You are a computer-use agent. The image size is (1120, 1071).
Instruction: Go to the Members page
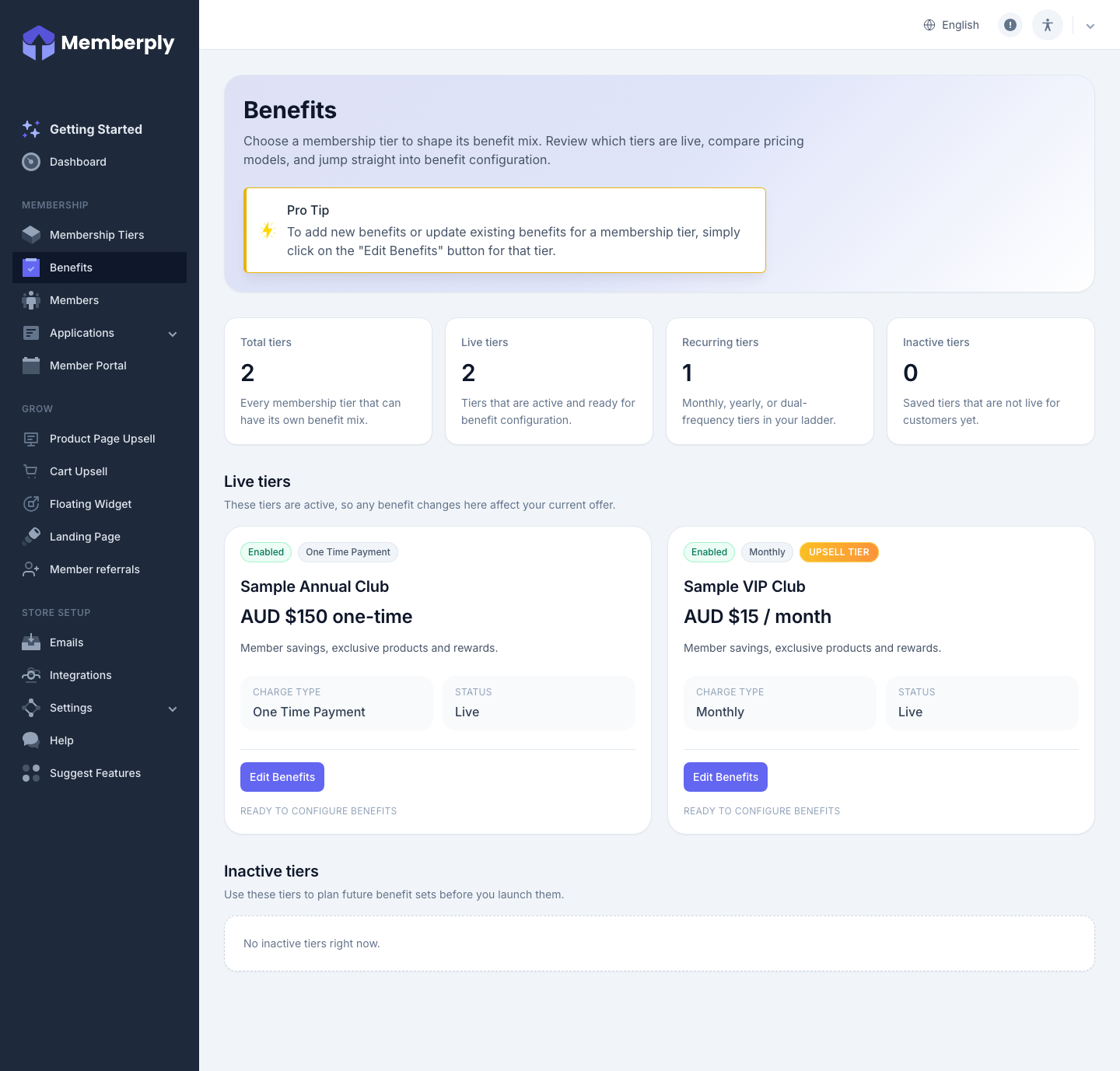click(100, 300)
